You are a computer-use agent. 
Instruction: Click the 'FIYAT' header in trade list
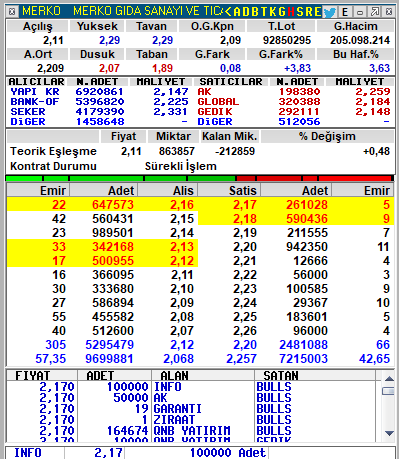33,376
